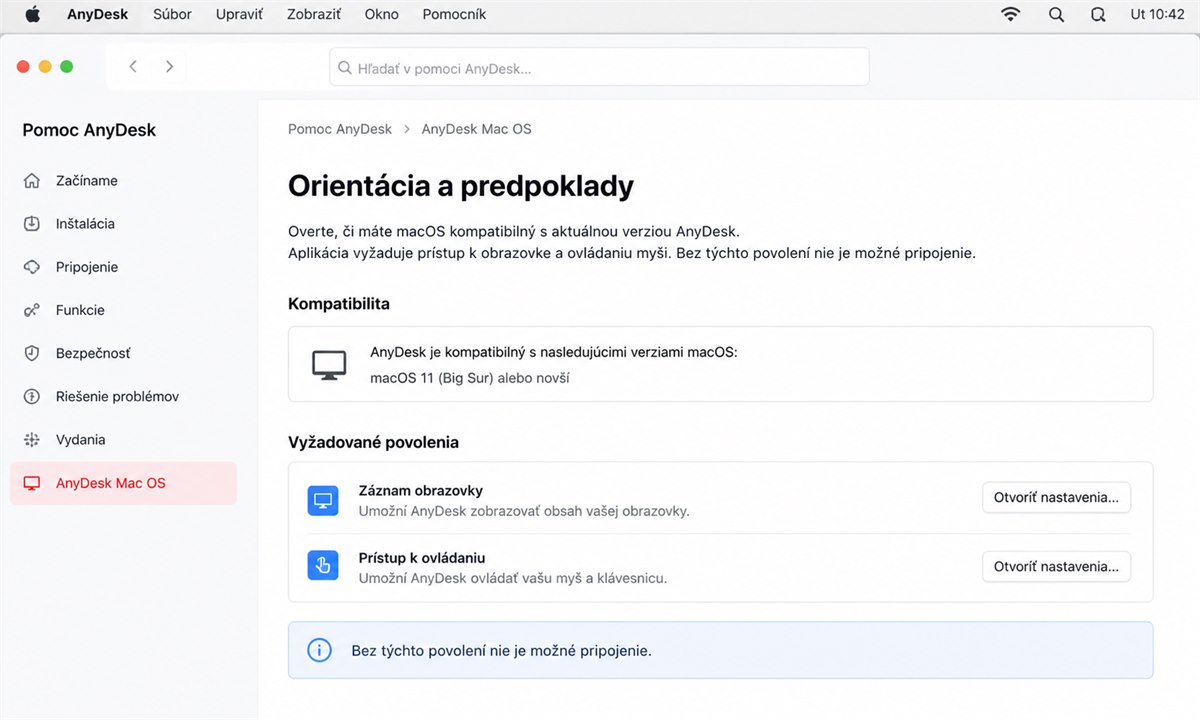Image resolution: width=1200 pixels, height=720 pixels.
Task: Click the blue Prístup k ovládaniu hand icon
Action: [323, 567]
